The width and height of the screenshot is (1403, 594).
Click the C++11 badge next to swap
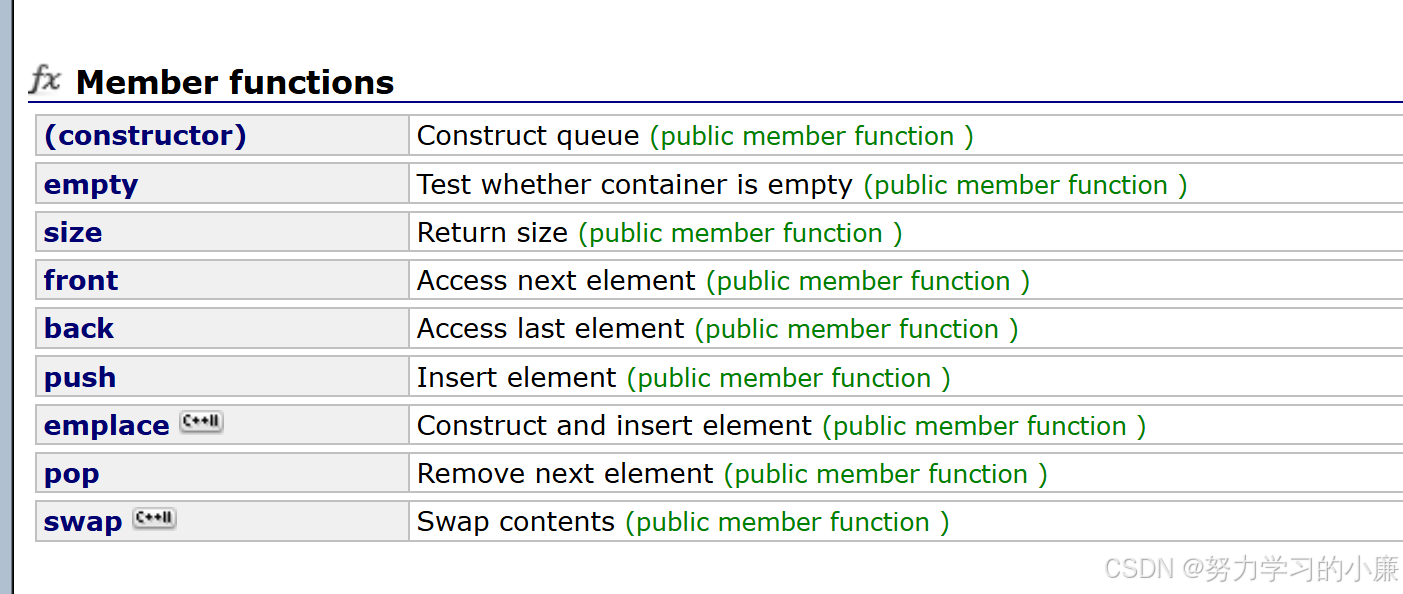154,519
